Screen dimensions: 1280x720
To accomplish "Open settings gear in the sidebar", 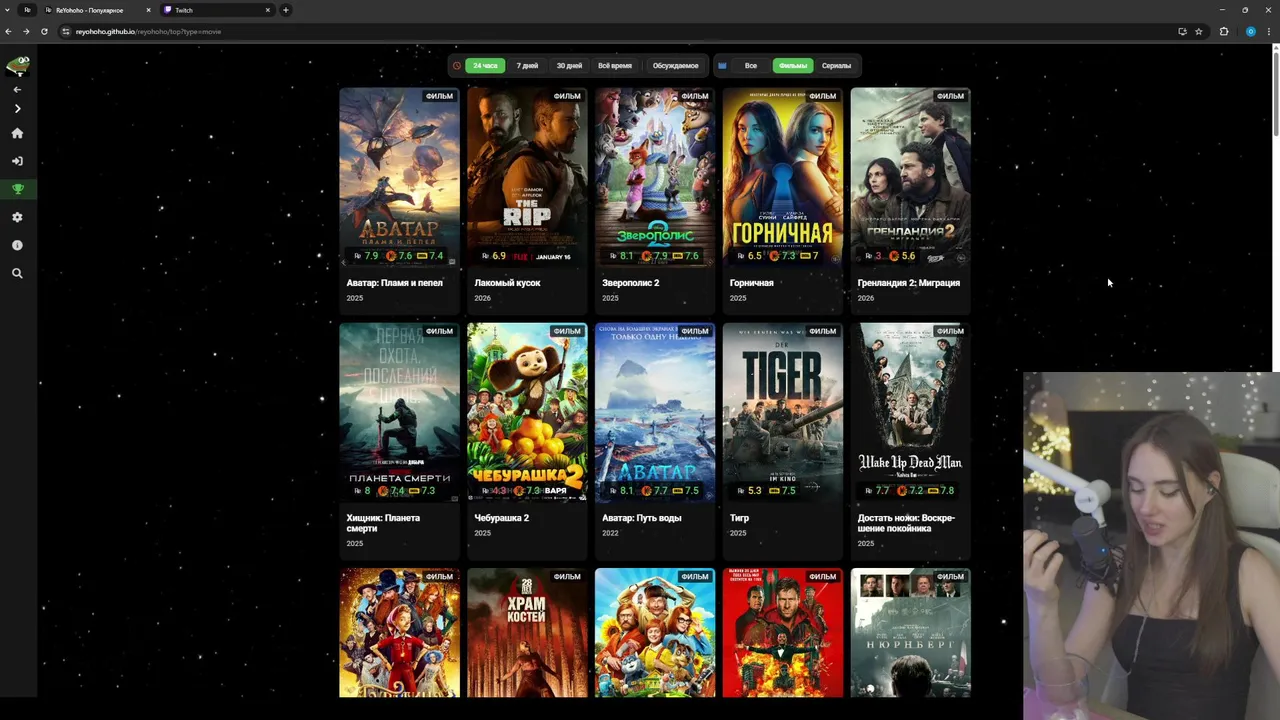I will [x=17, y=217].
